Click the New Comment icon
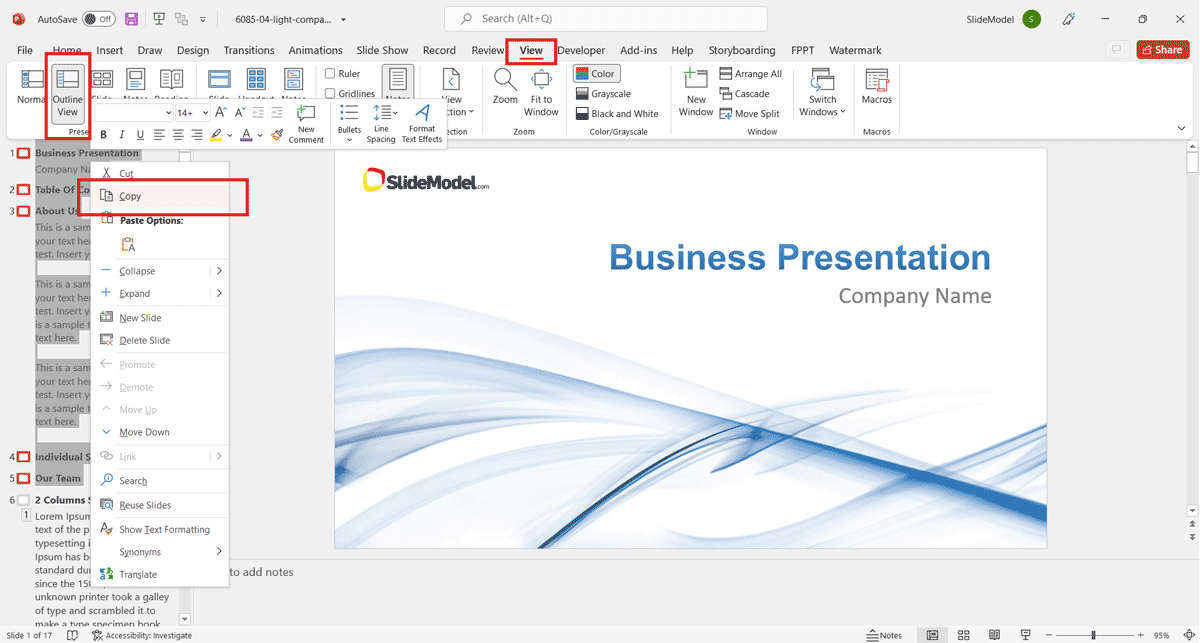The height and width of the screenshot is (643, 1200). point(306,124)
